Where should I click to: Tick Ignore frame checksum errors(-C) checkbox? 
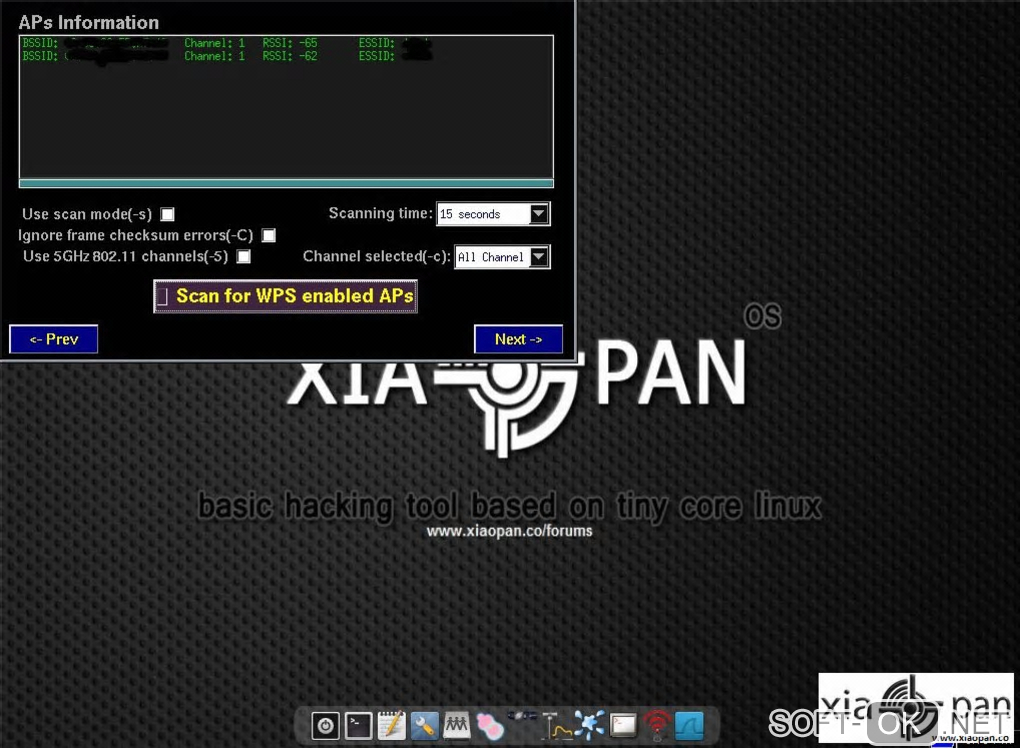pos(269,235)
